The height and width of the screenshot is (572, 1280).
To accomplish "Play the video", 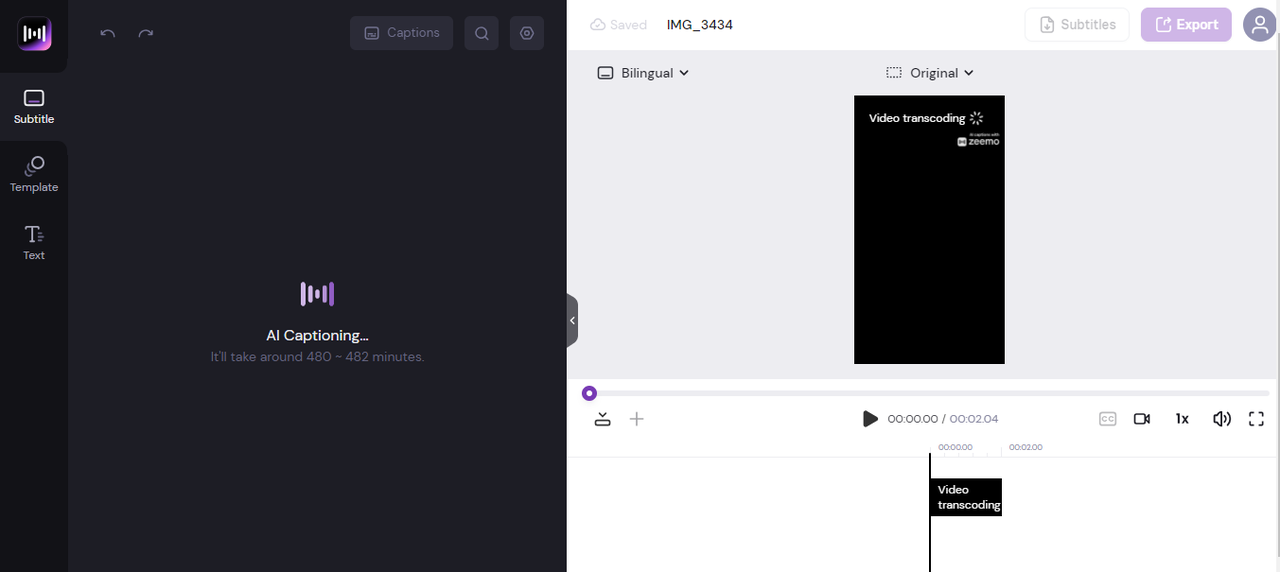I will 870,419.
